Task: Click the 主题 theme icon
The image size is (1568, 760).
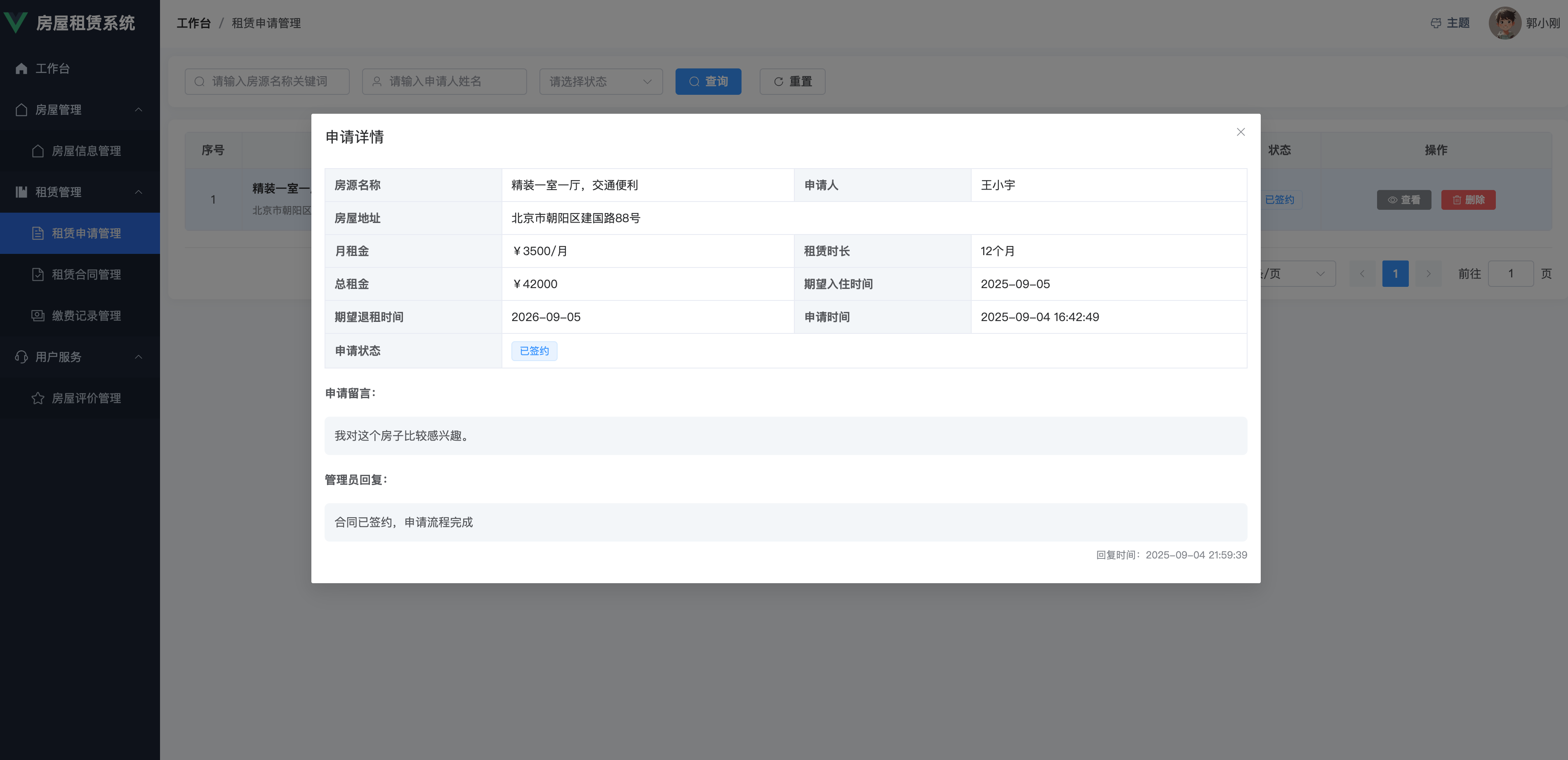Action: 1435,23
